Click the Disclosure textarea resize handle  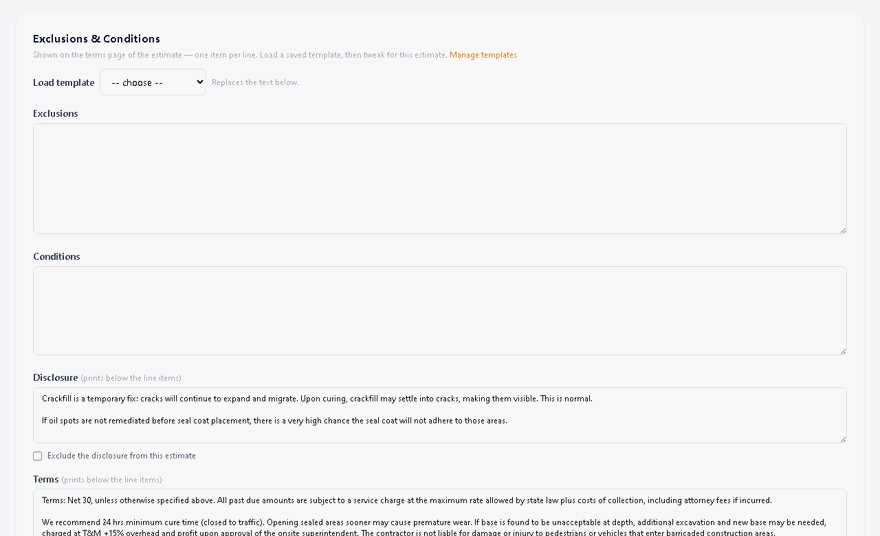[842, 438]
